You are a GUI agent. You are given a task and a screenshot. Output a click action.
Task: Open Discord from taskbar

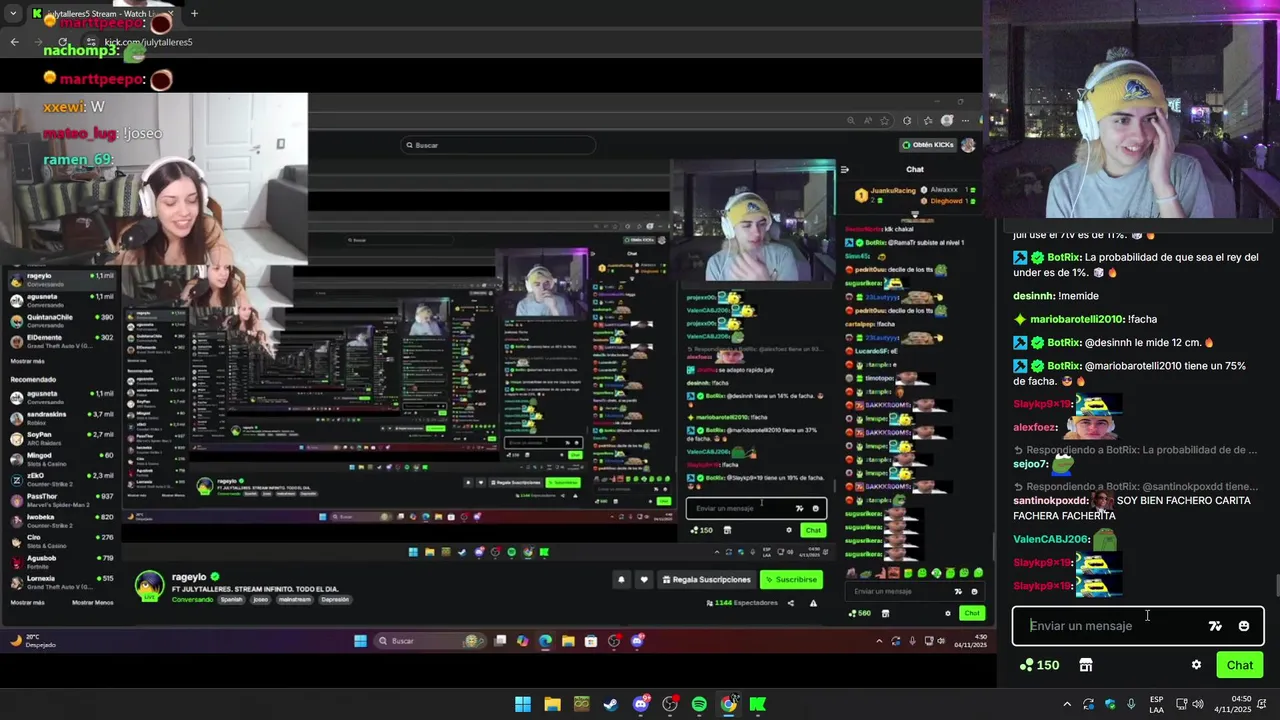click(641, 704)
